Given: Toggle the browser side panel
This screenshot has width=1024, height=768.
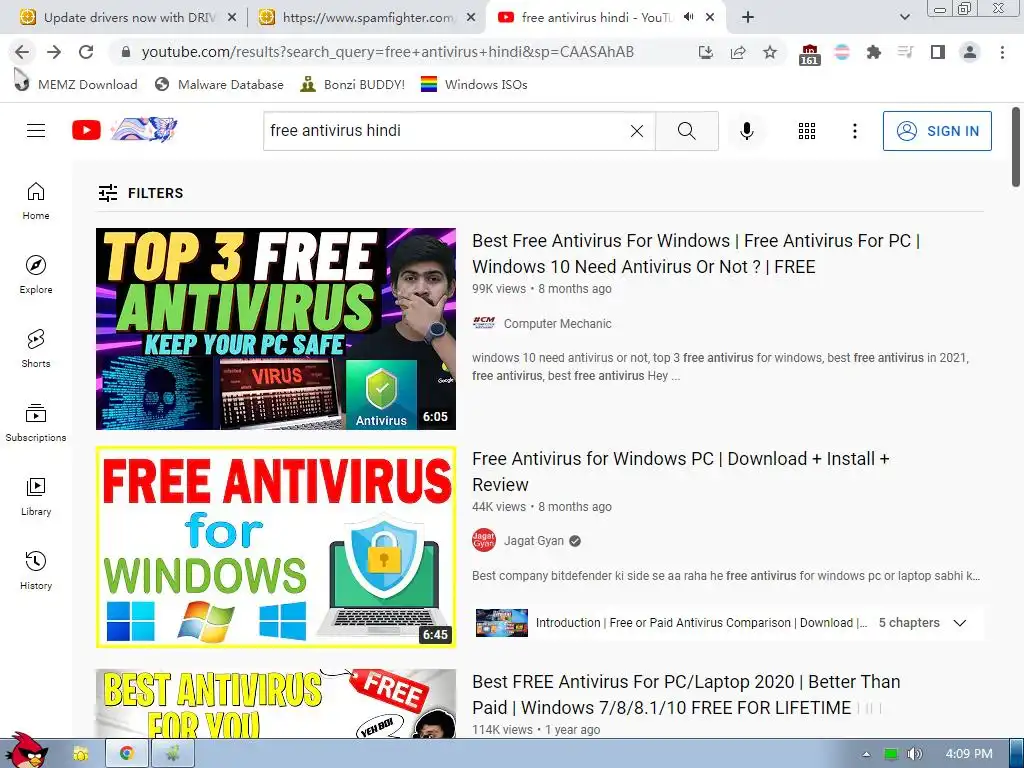Looking at the screenshot, I should click(x=938, y=52).
